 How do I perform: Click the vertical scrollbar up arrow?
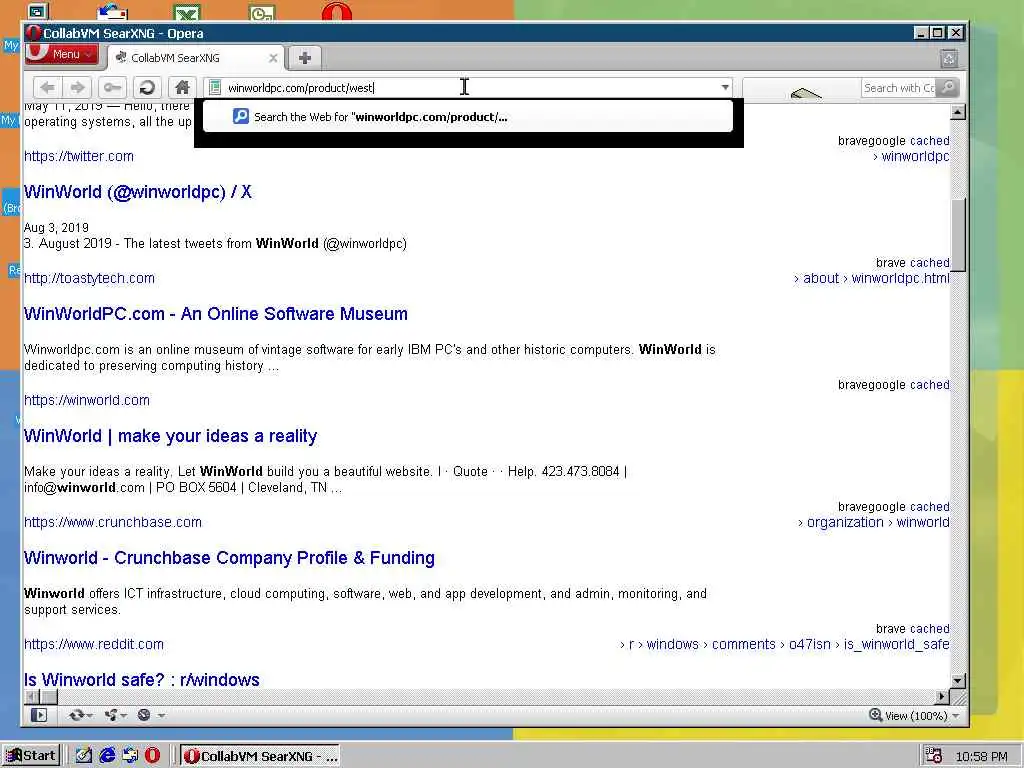[958, 112]
